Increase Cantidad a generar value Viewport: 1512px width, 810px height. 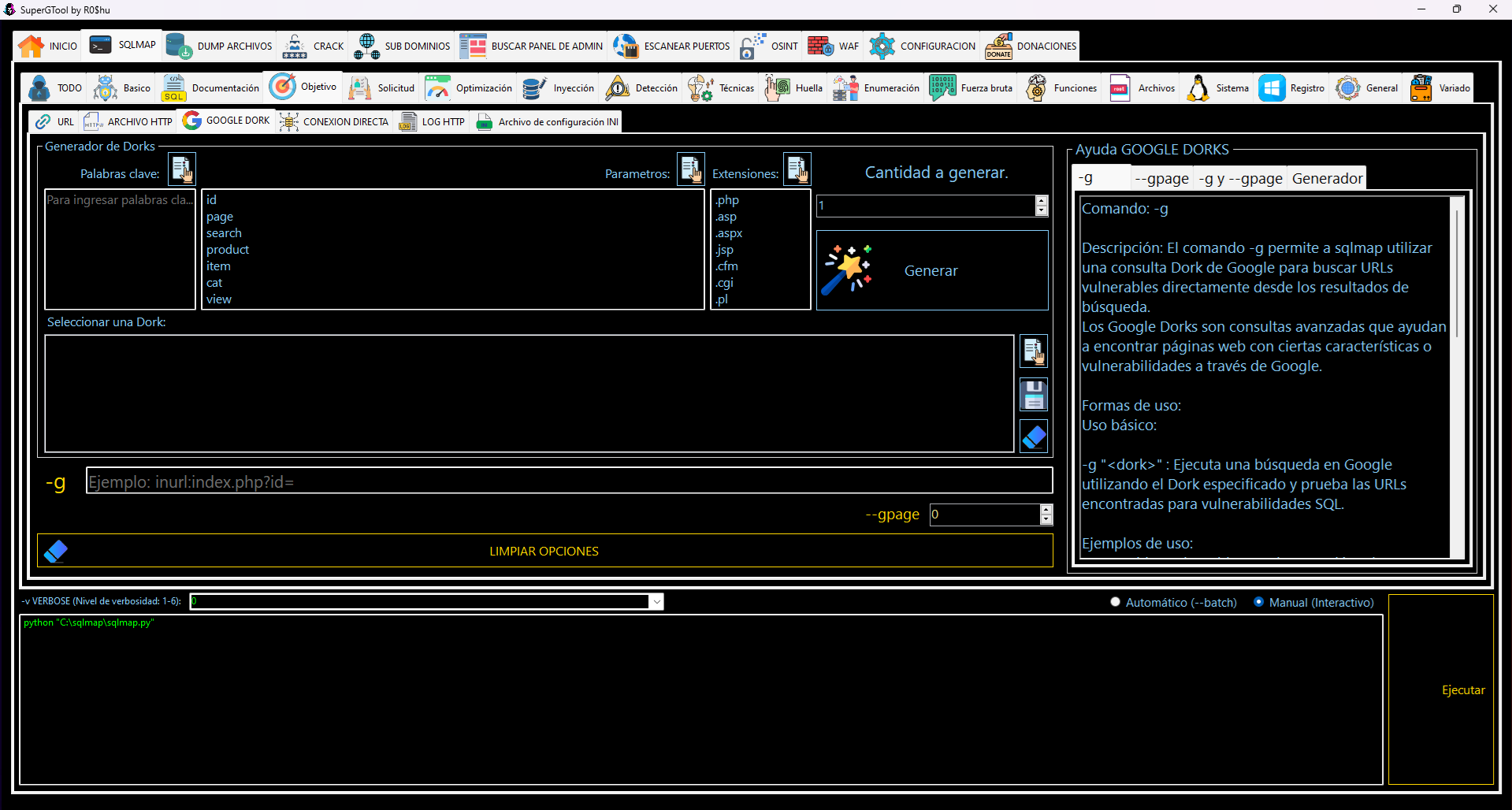pos(1042,201)
